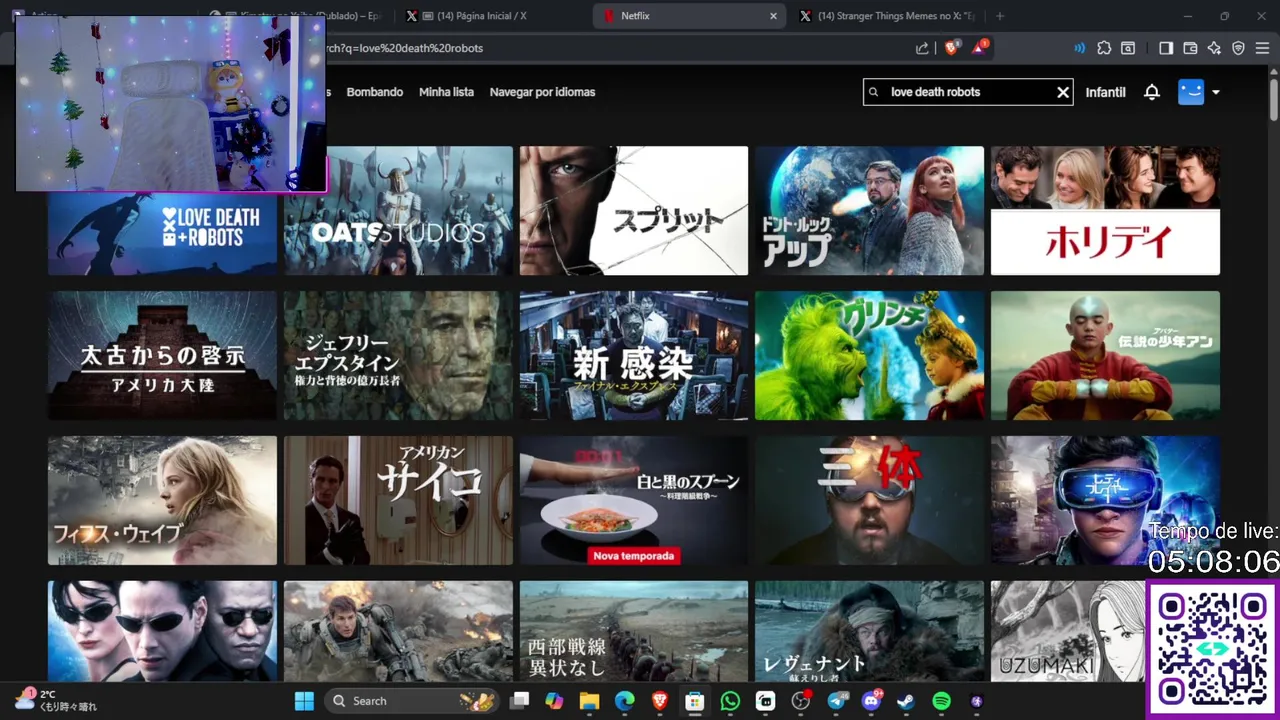The height and width of the screenshot is (720, 1280).
Task: Open the ホリデイ title
Action: [1105, 211]
